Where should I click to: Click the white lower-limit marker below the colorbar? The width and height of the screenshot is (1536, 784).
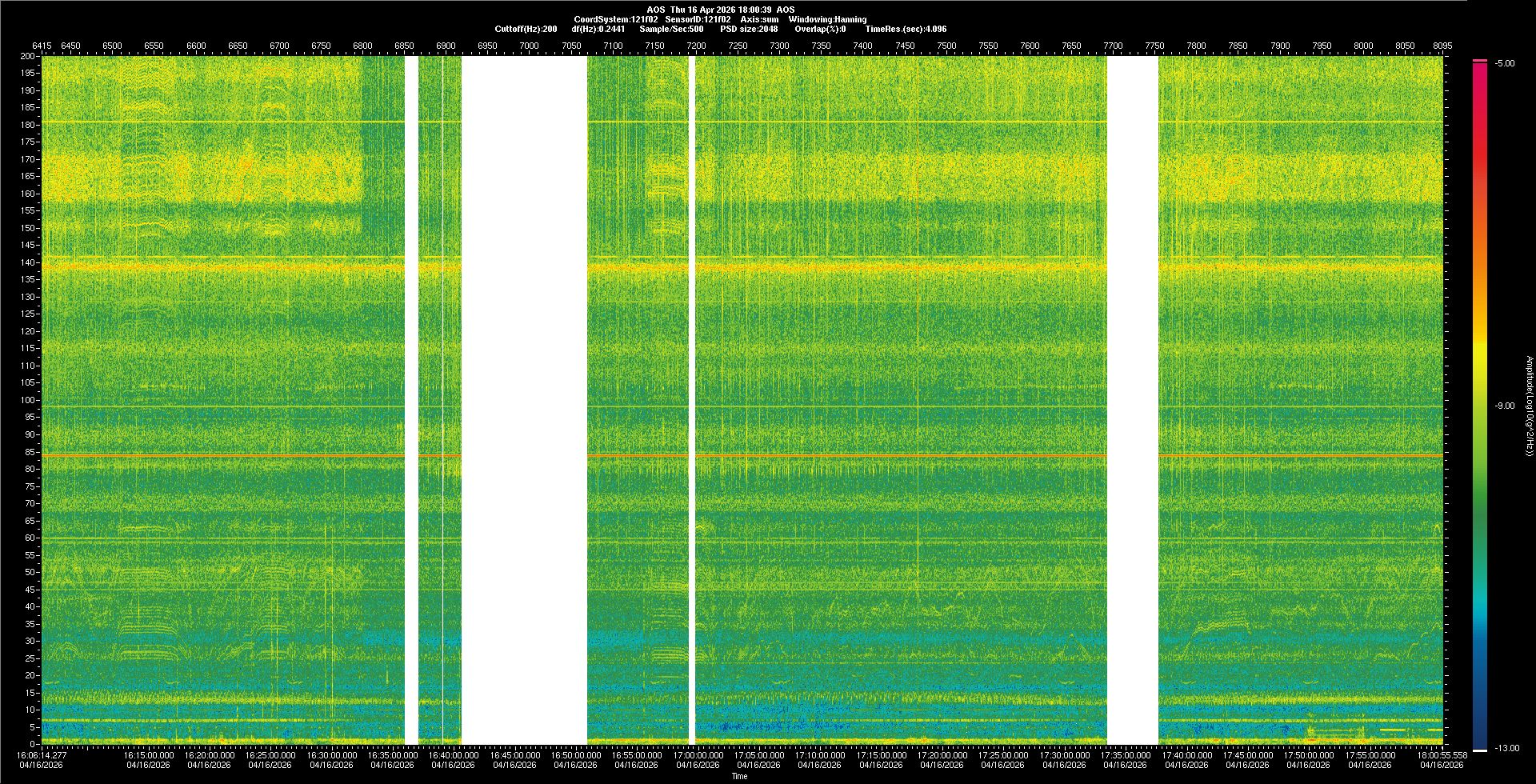tap(1480, 750)
